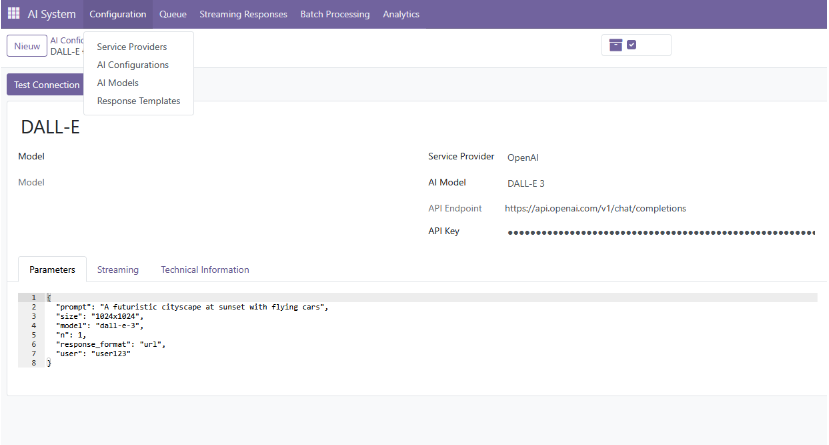Click the API Endpoint URL field
This screenshot has height=445, width=829.
point(595,209)
